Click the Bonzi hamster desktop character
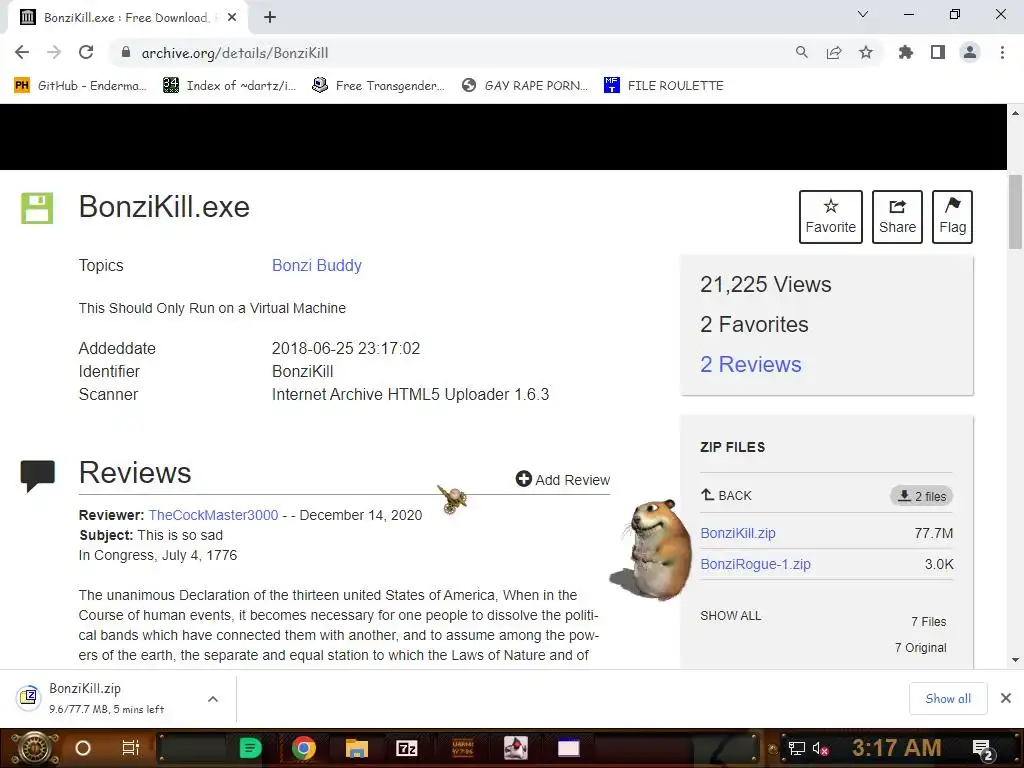 pos(653,549)
